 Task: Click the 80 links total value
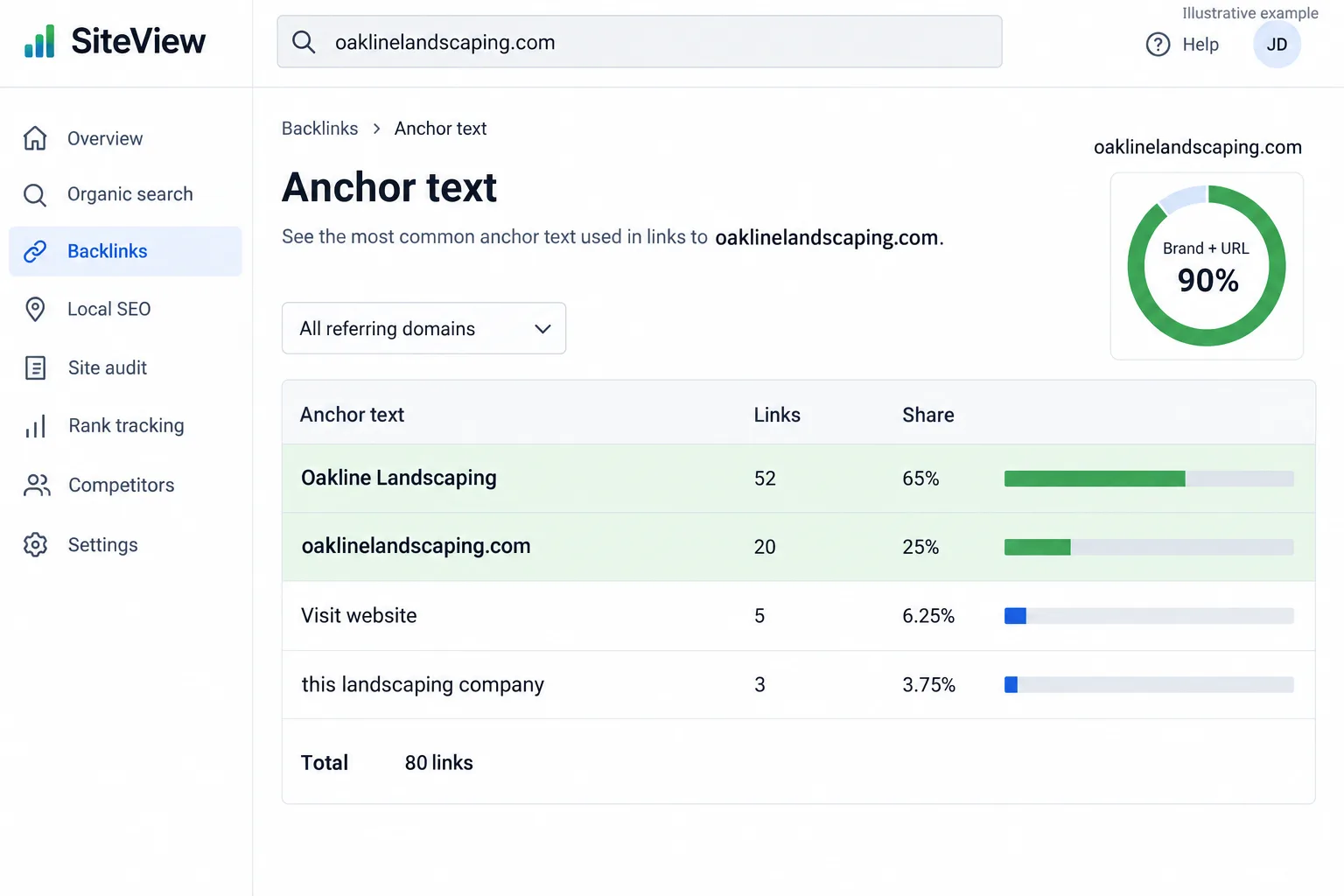(x=438, y=763)
